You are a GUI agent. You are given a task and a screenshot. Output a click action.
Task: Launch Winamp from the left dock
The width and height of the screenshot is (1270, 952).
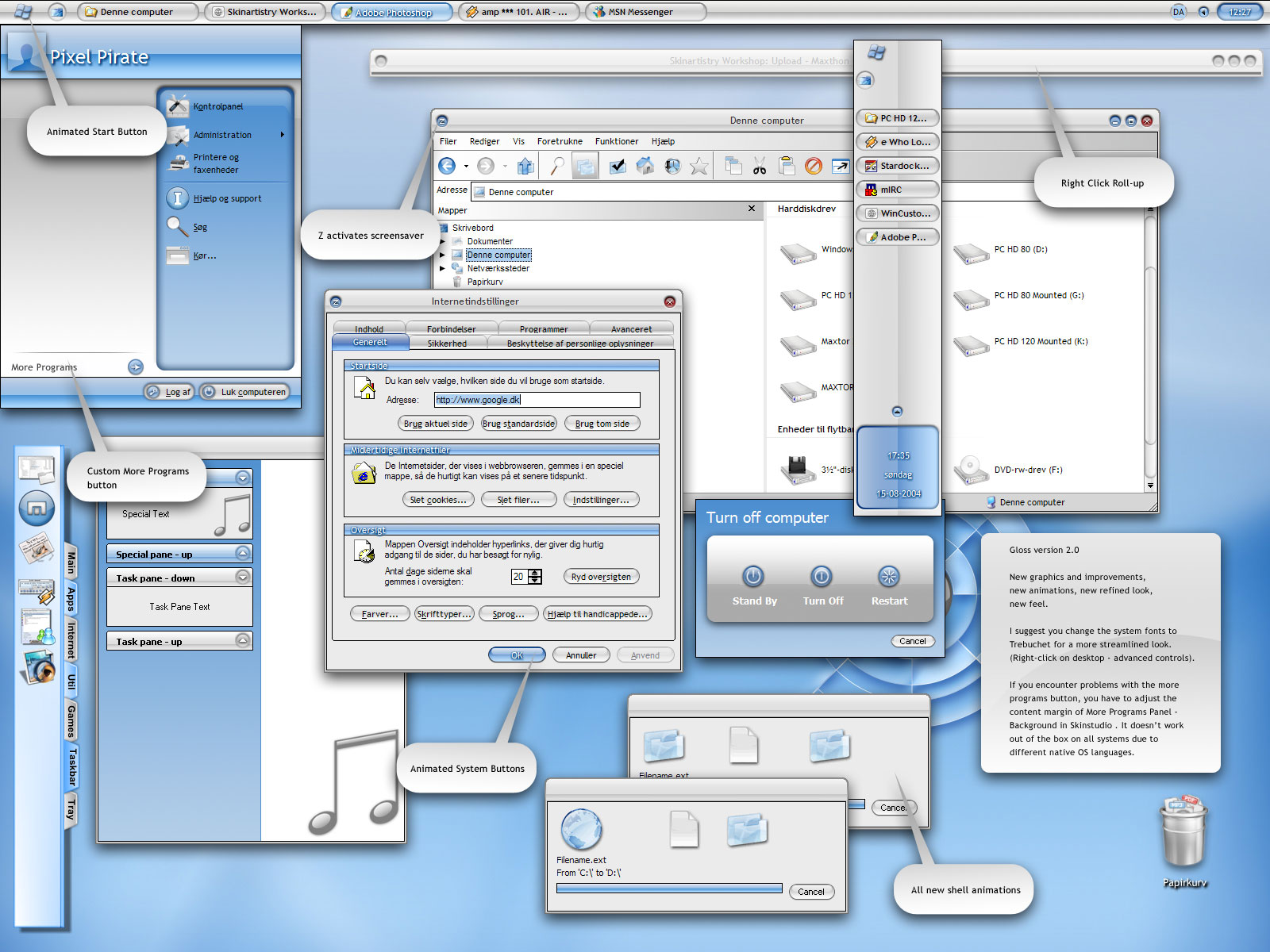(x=37, y=592)
